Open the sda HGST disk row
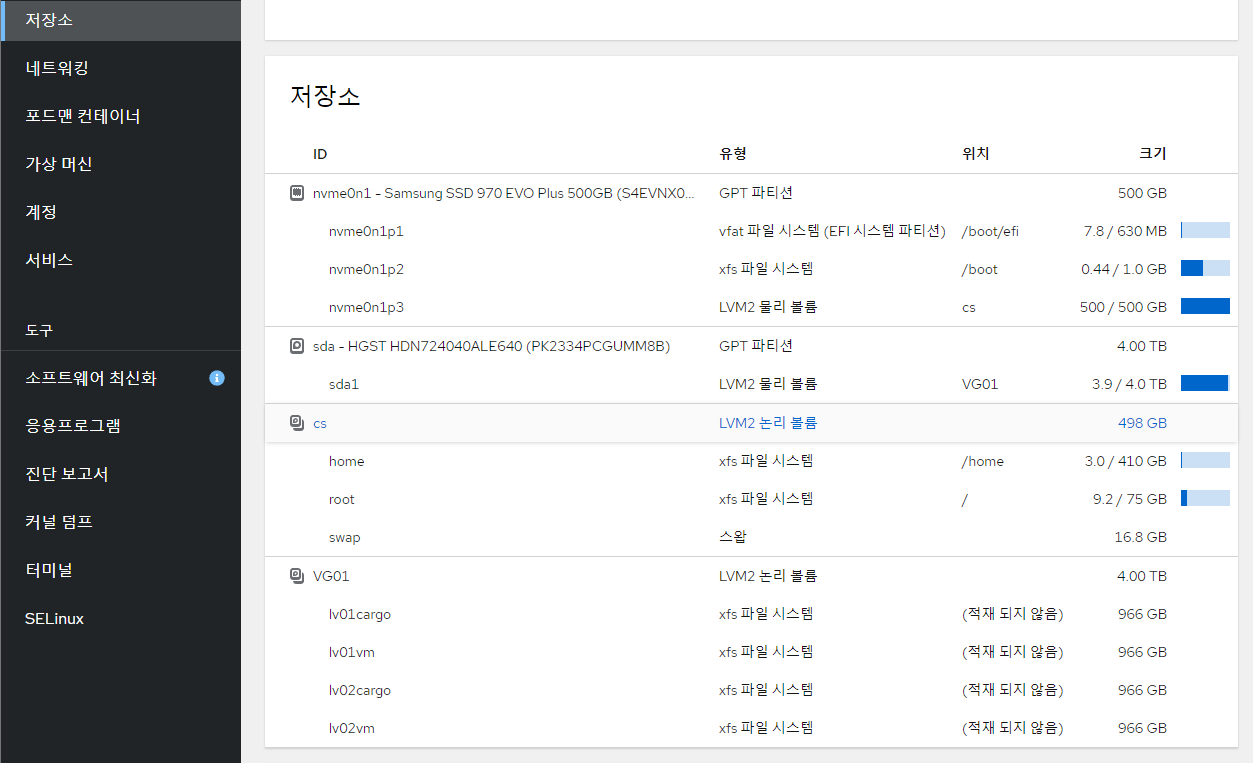The image size is (1253, 763). [x=751, y=346]
